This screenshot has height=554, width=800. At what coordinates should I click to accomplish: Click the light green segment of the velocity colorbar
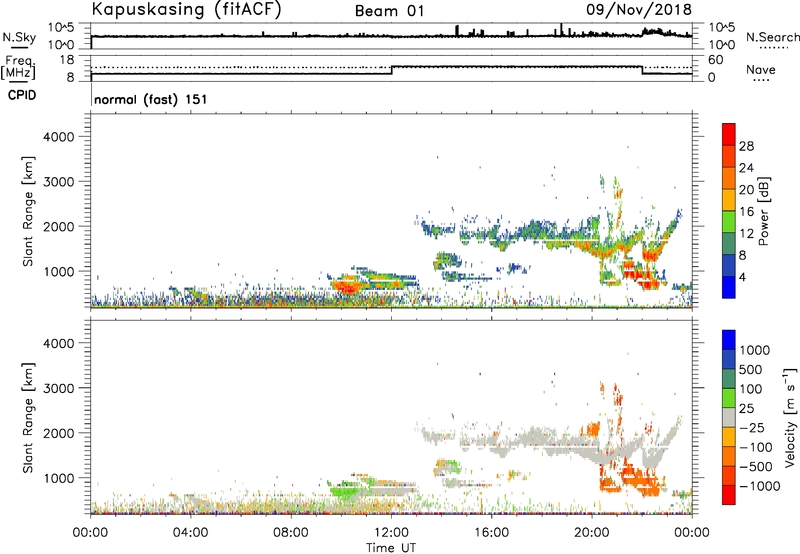tap(729, 398)
